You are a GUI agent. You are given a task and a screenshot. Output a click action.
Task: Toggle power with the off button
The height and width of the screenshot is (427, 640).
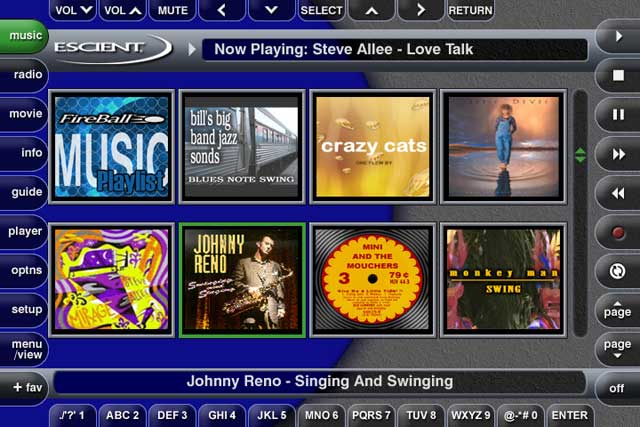tap(617, 388)
